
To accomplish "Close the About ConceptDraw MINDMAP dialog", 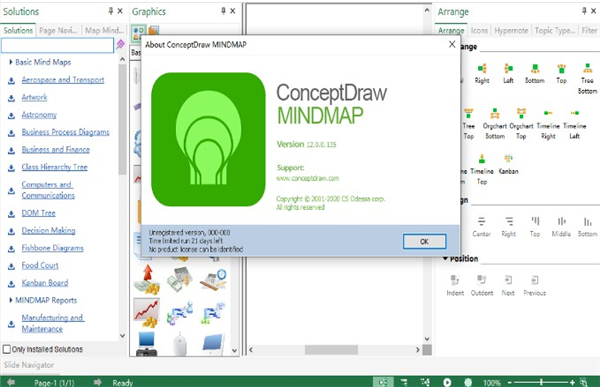I will [x=452, y=44].
